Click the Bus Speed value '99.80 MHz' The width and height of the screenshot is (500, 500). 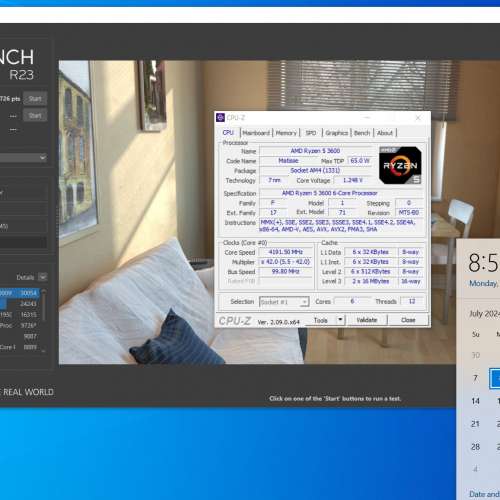pyautogui.click(x=286, y=271)
